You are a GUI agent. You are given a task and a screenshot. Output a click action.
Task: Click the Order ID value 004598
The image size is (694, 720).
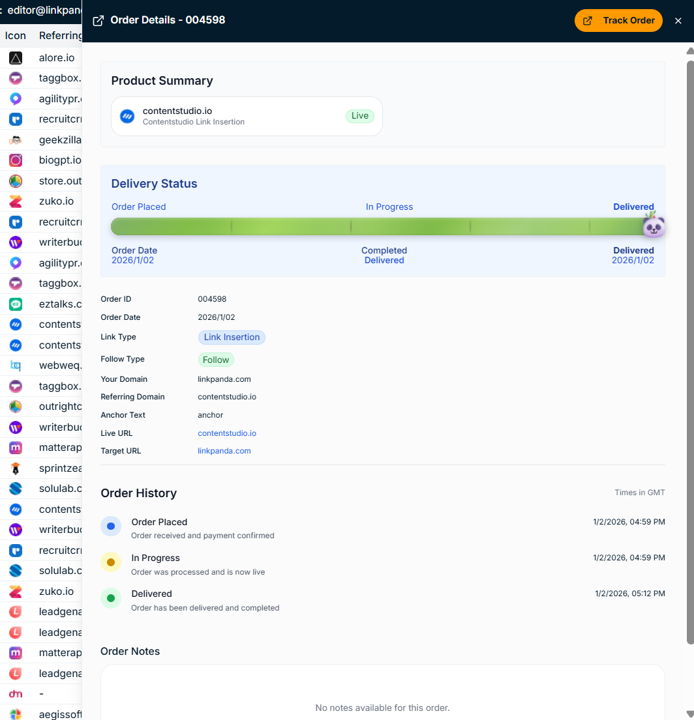click(x=212, y=299)
